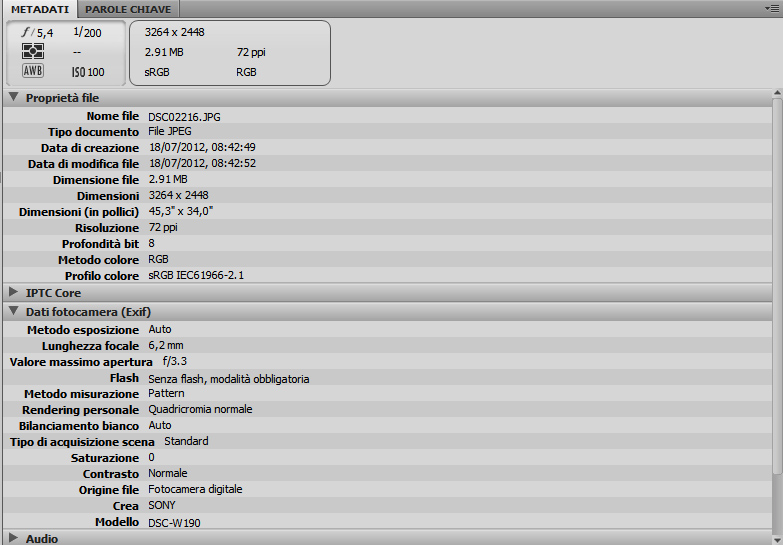
Task: Click the 72 ppi value in summary box
Action: point(251,52)
